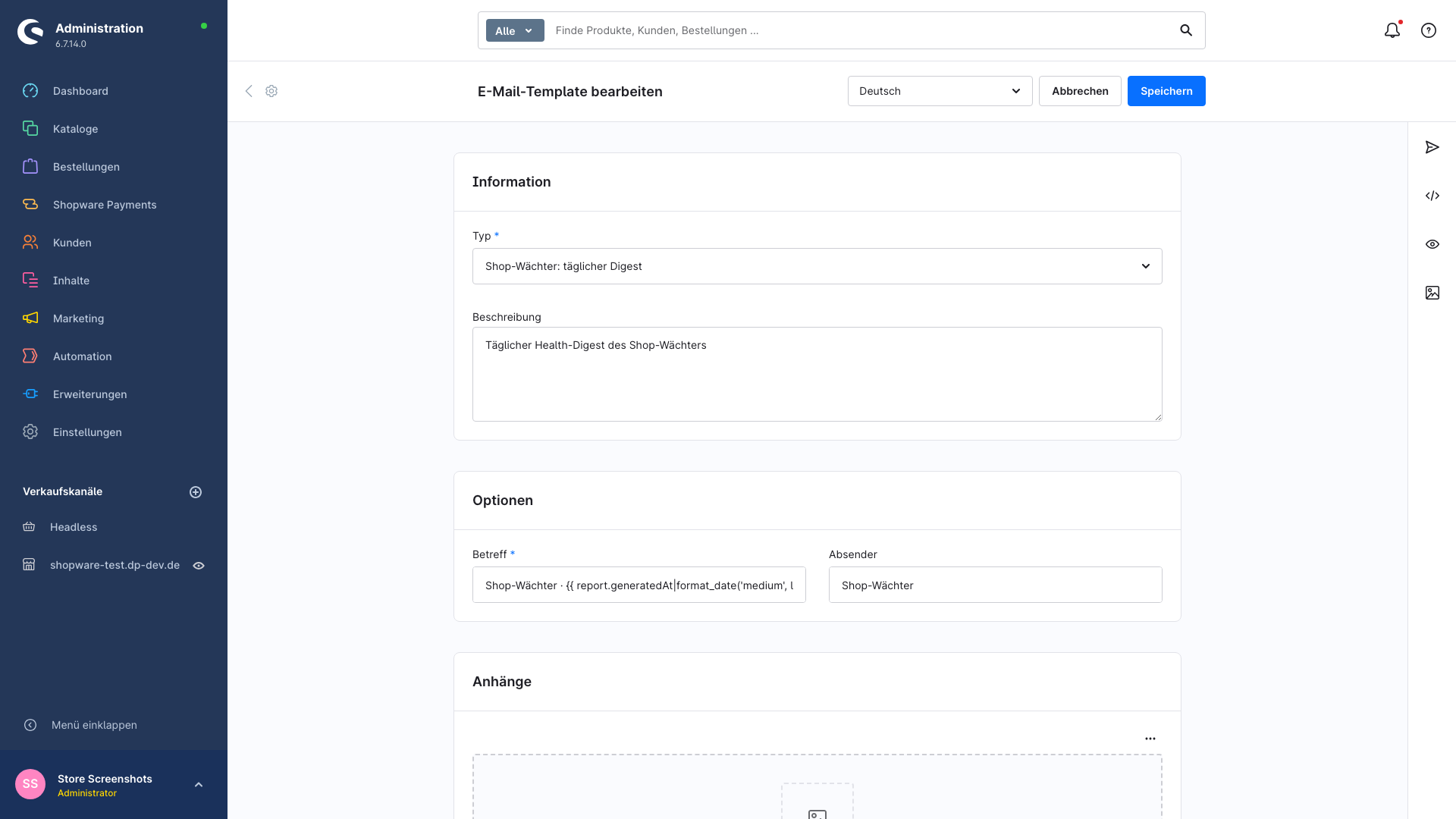
Task: Click into the Beschreibung text area
Action: click(x=817, y=374)
